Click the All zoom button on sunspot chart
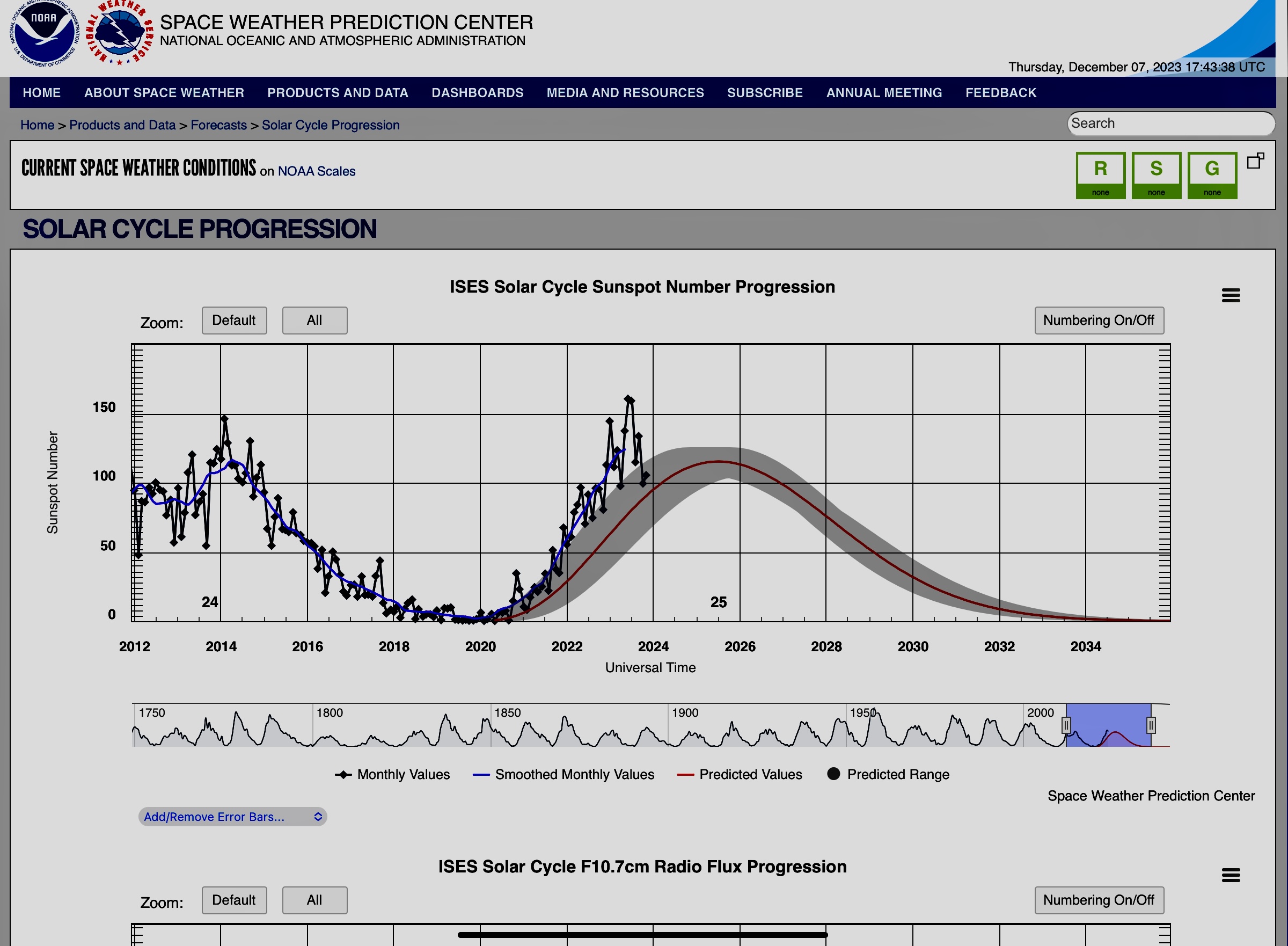The width and height of the screenshot is (1288, 946). click(314, 320)
